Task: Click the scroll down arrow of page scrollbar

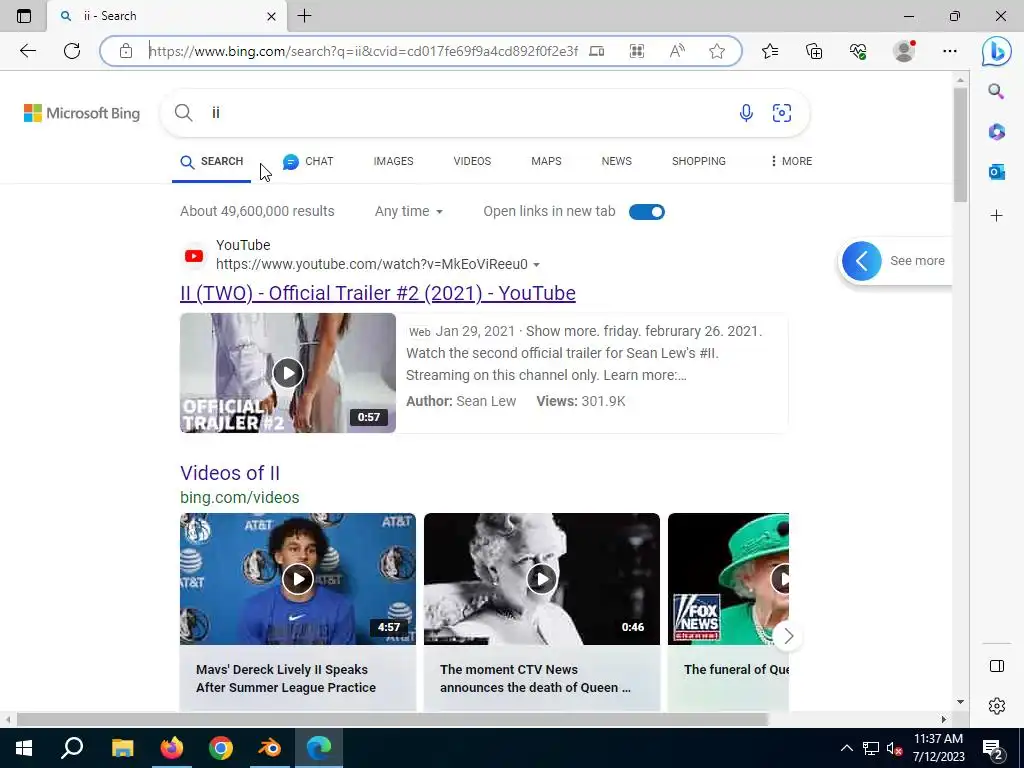Action: tap(960, 703)
